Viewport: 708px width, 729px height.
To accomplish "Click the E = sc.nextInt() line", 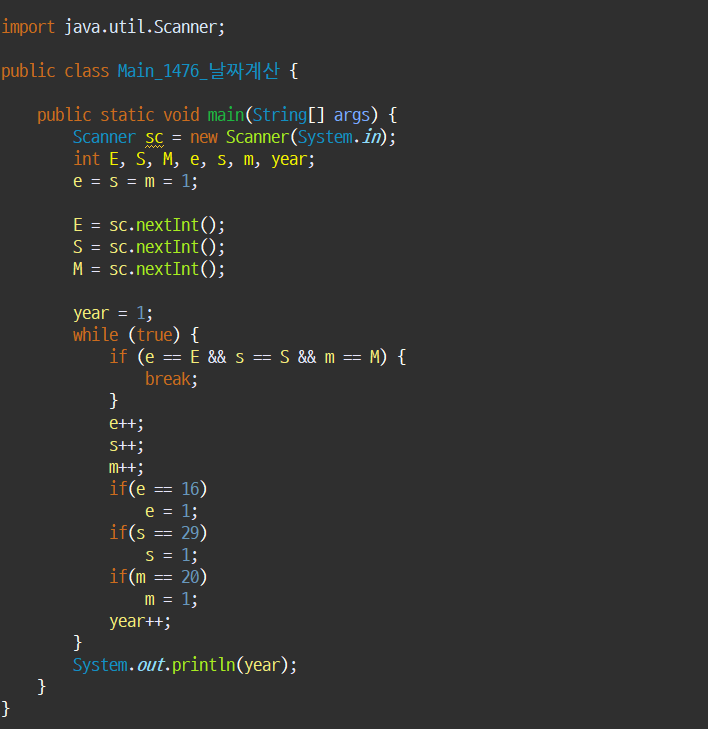I will [x=149, y=225].
